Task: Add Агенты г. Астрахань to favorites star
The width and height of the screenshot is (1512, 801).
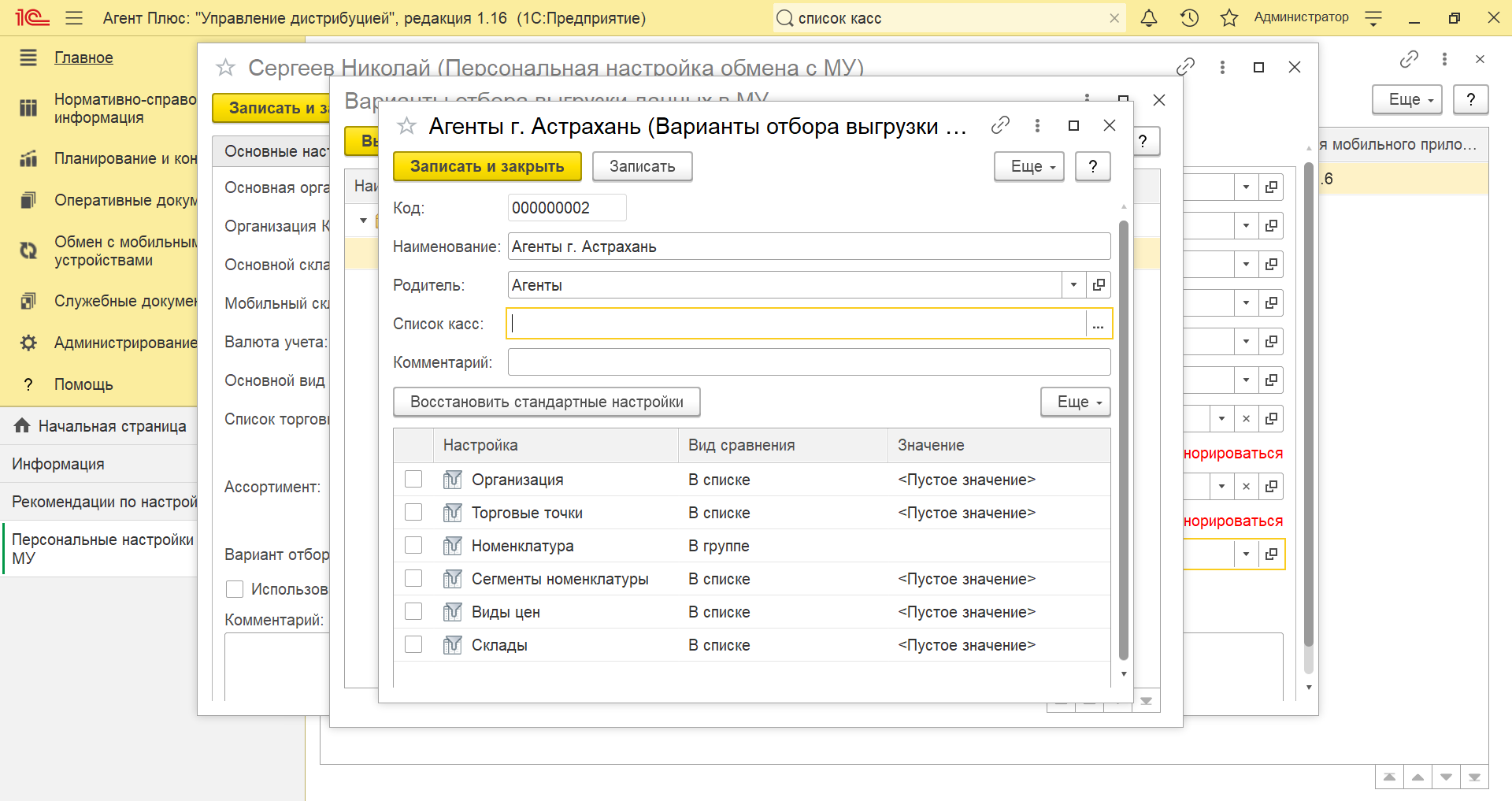Action: (406, 126)
